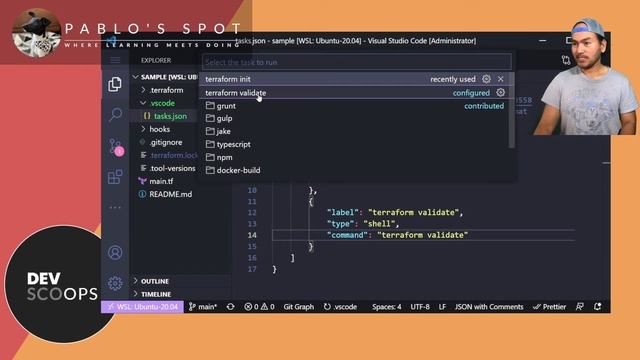640x360 pixels.
Task: Open Git Graph from status bar
Action: [298, 307]
